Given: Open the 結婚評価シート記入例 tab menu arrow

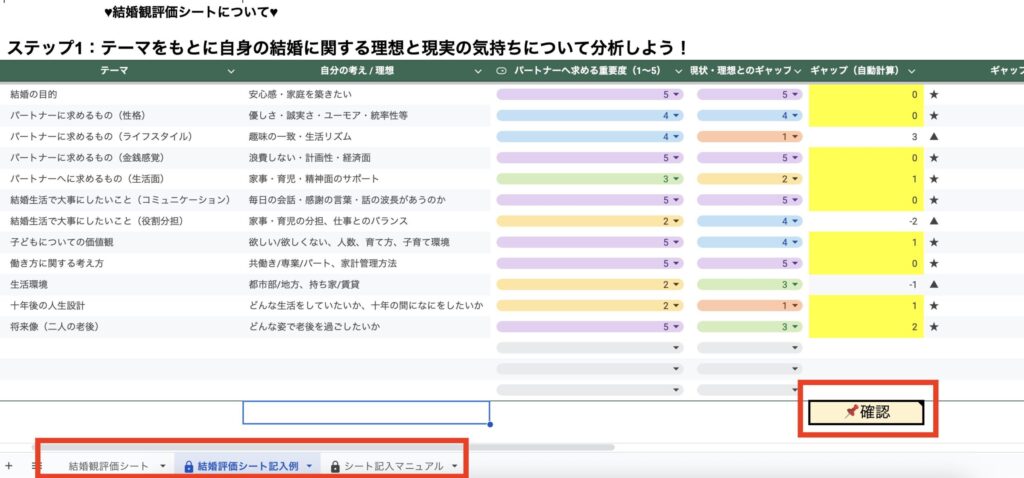Looking at the screenshot, I should [310, 466].
